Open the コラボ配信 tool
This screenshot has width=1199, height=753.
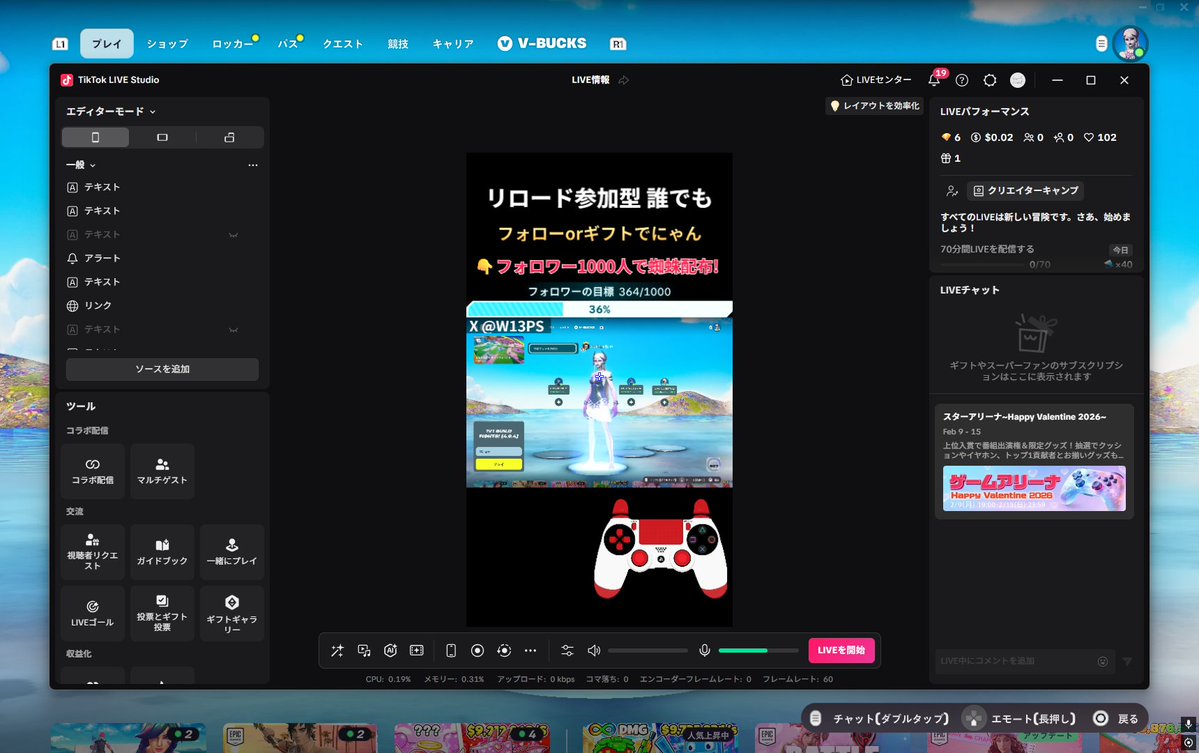click(93, 471)
